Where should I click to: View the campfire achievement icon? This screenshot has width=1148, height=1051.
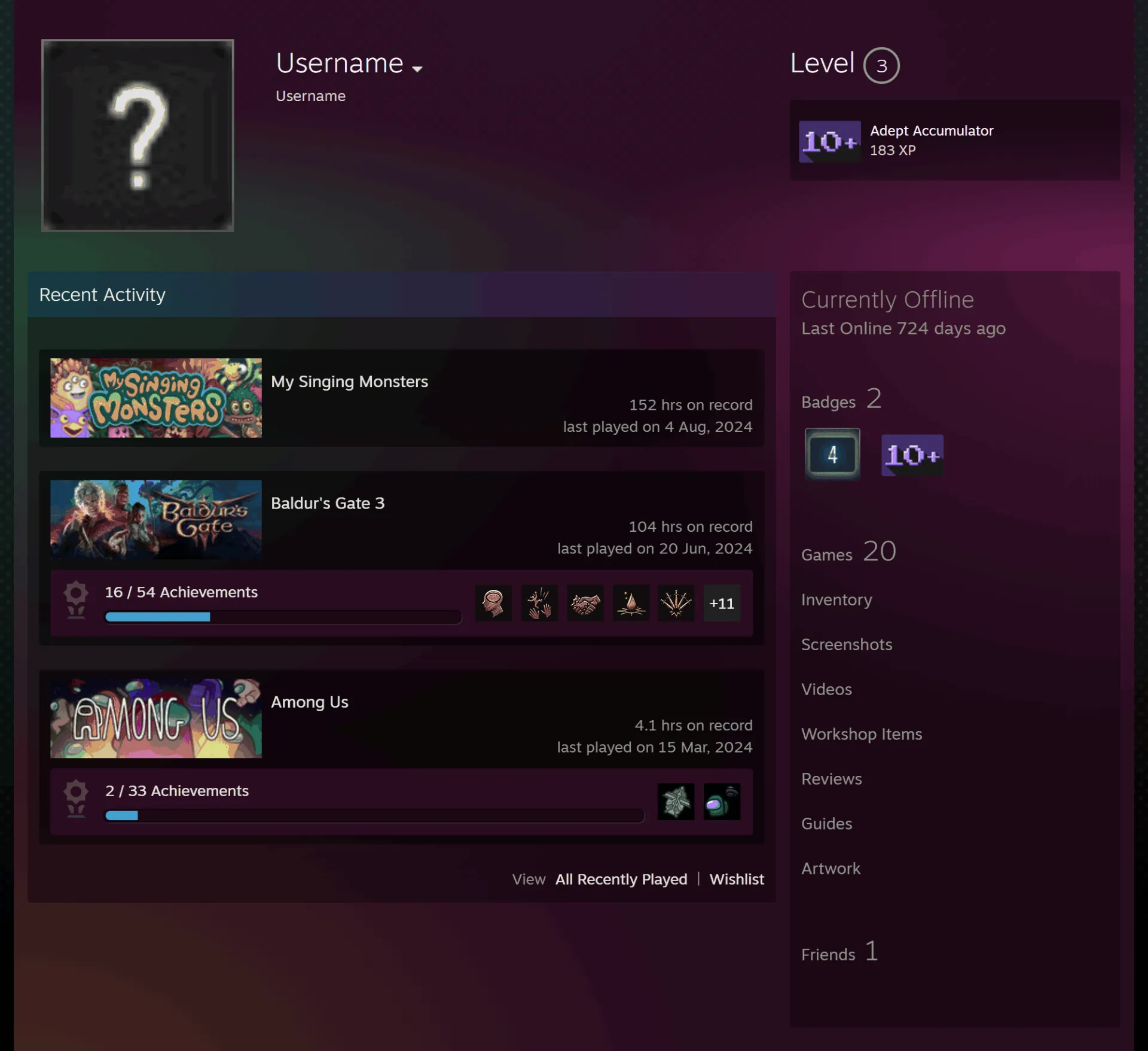[631, 603]
